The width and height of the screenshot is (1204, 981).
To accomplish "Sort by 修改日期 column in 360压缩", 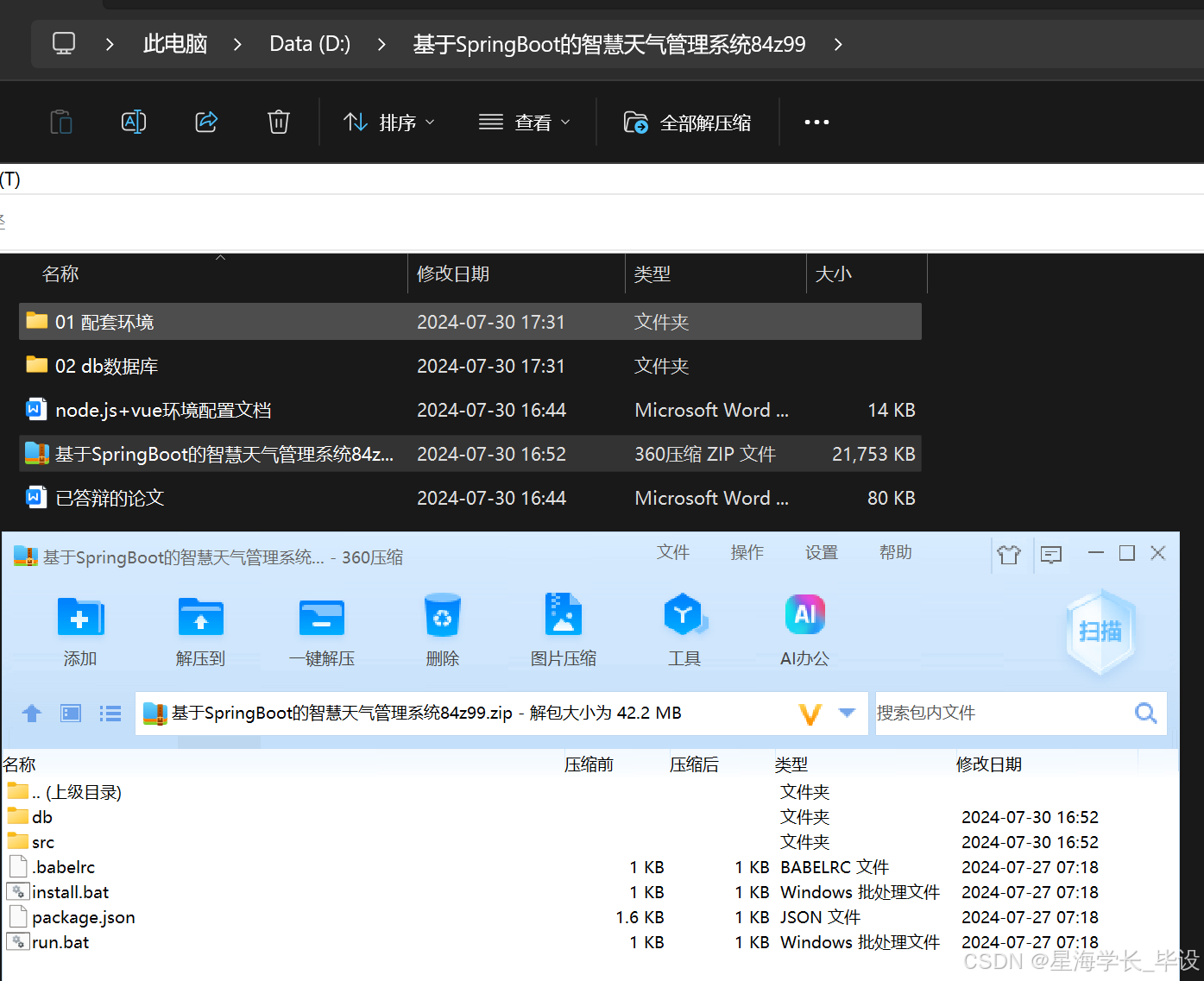I will pyautogui.click(x=989, y=764).
